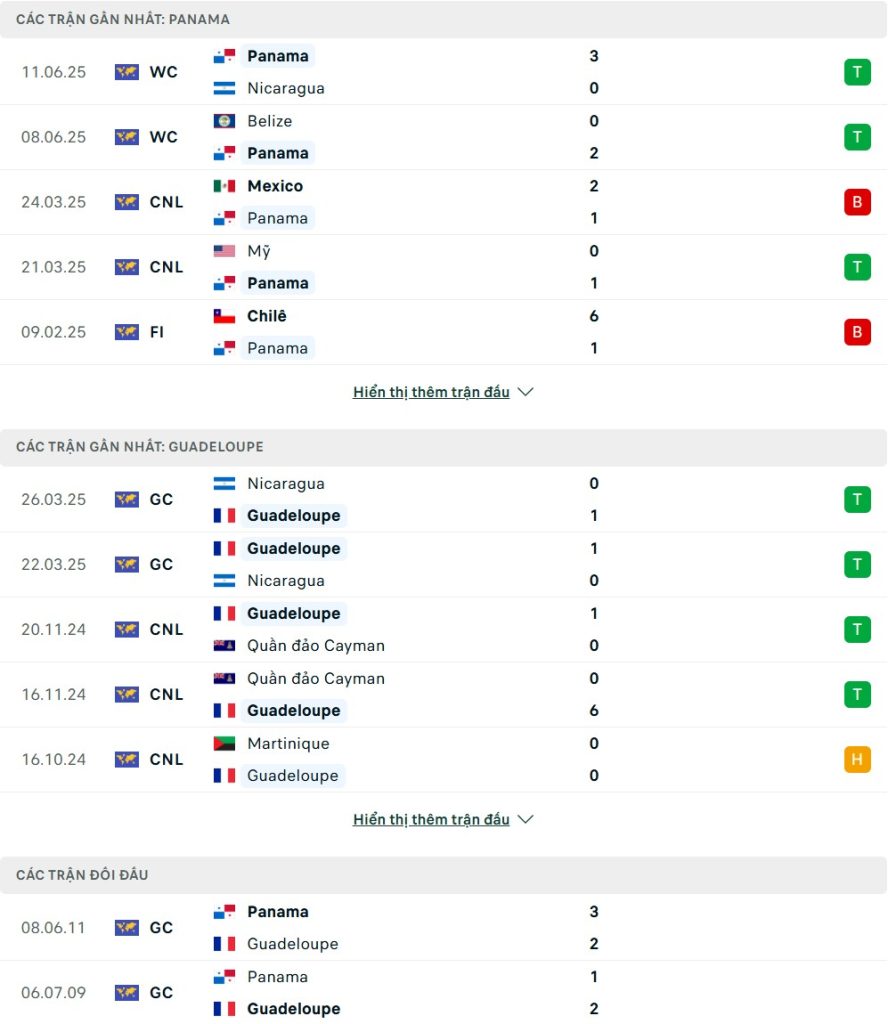Click the red B badge for Mexico match
The image size is (888, 1024).
pos(857,202)
